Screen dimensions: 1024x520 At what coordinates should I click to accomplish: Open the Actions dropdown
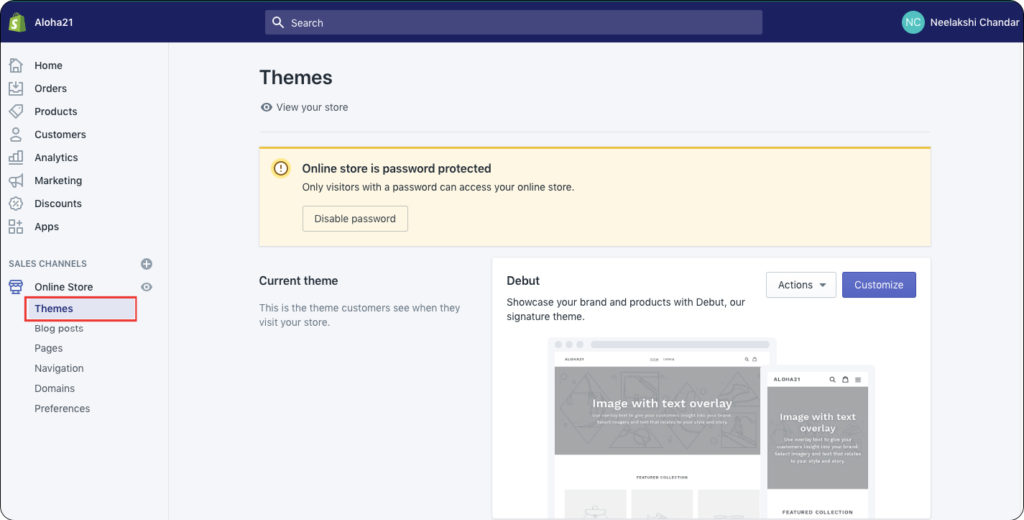coord(801,285)
